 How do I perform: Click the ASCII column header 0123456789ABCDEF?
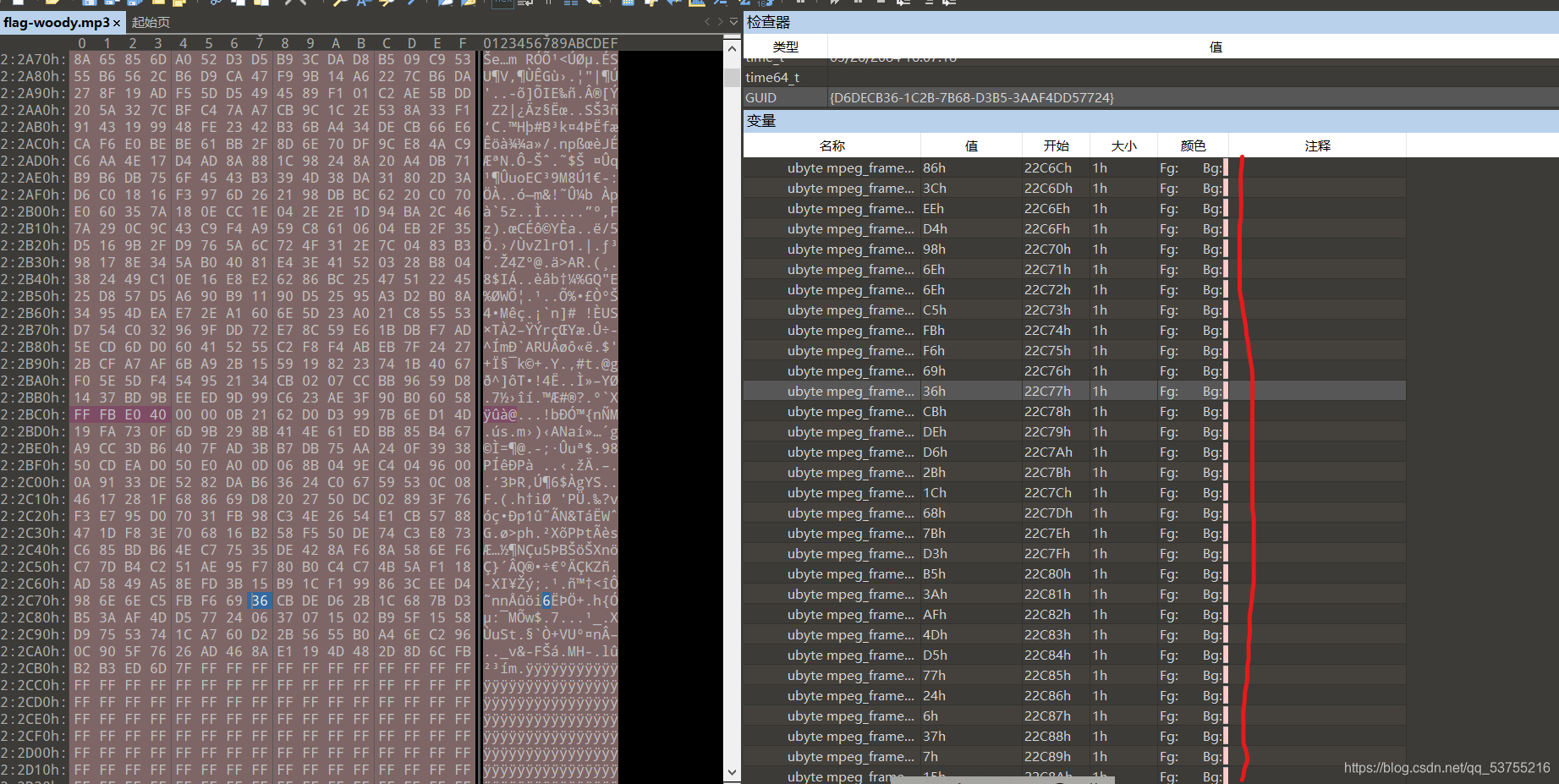point(551,43)
